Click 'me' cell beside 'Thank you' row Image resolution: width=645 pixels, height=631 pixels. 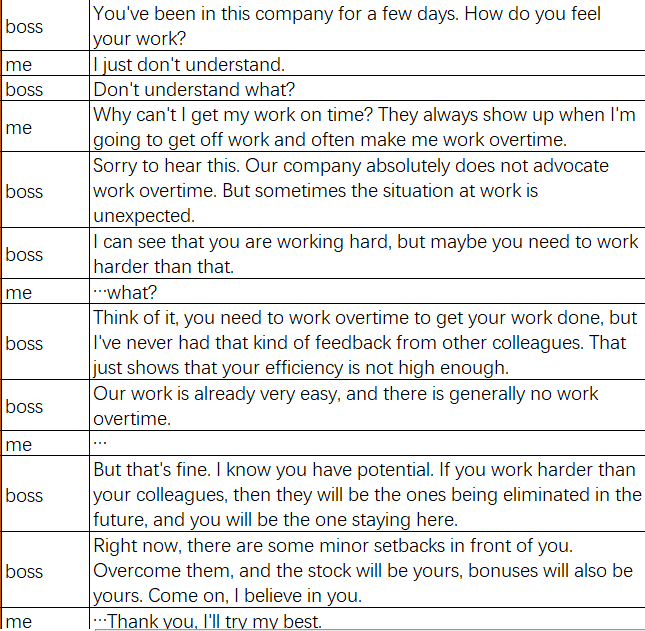click(x=45, y=619)
